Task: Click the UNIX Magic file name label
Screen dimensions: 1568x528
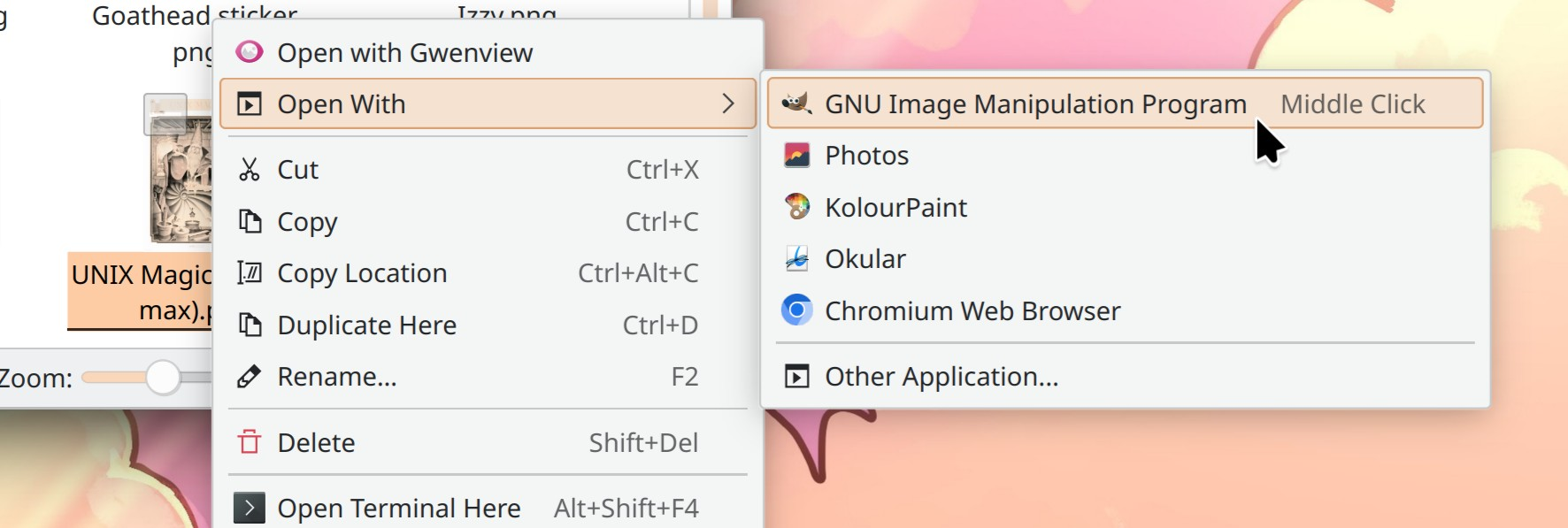Action: [x=141, y=292]
